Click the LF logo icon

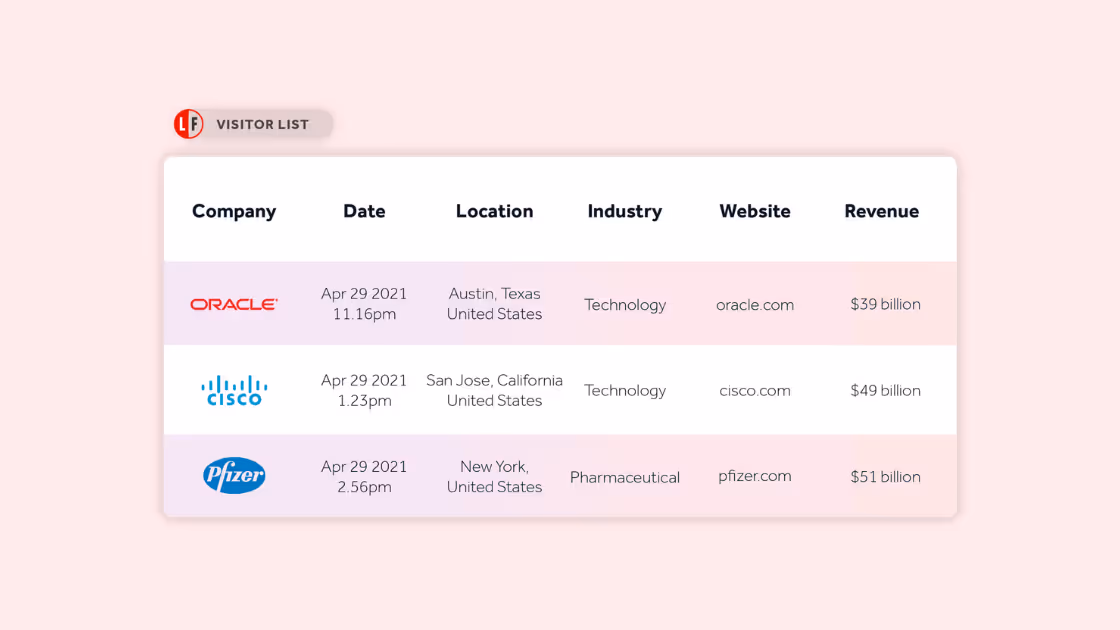[188, 124]
